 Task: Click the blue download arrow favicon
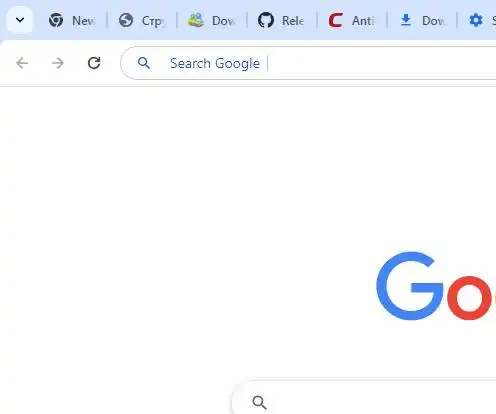pos(406,21)
